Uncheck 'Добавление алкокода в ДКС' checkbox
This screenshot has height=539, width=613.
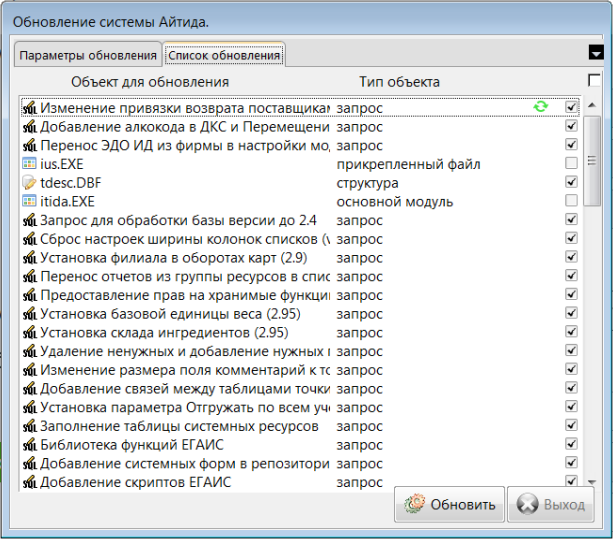point(571,125)
